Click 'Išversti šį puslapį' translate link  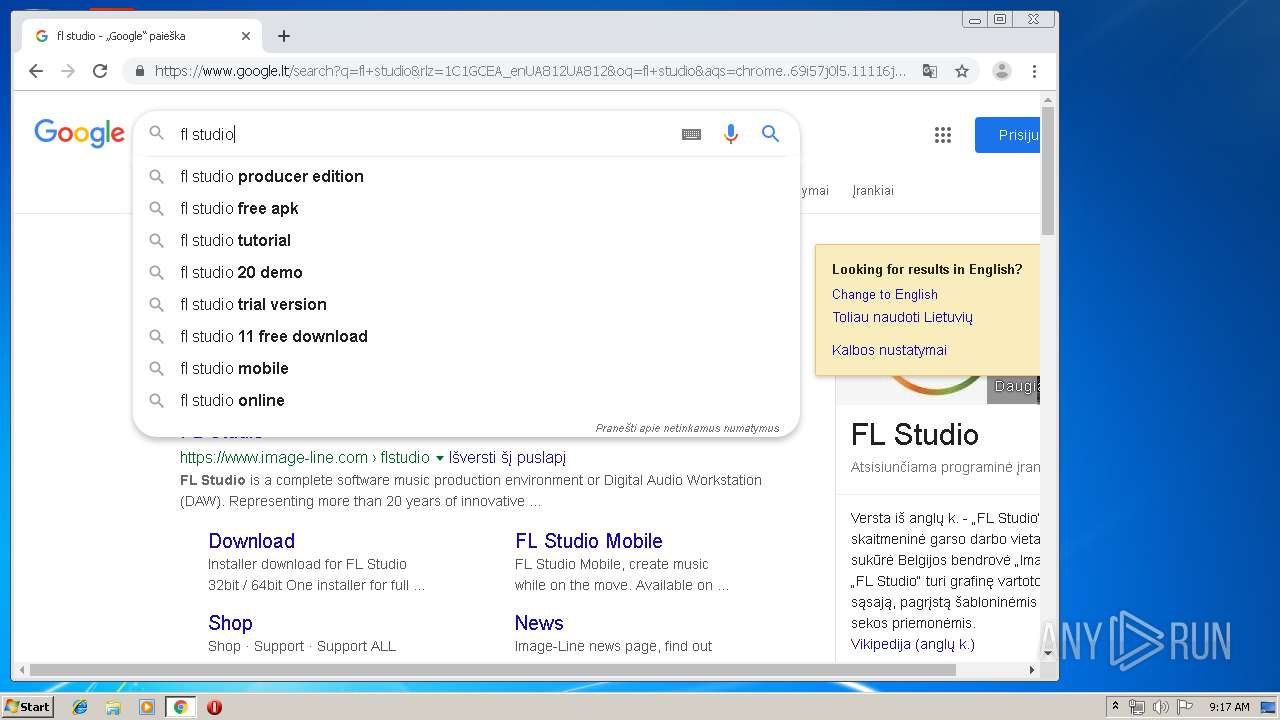[507, 457]
